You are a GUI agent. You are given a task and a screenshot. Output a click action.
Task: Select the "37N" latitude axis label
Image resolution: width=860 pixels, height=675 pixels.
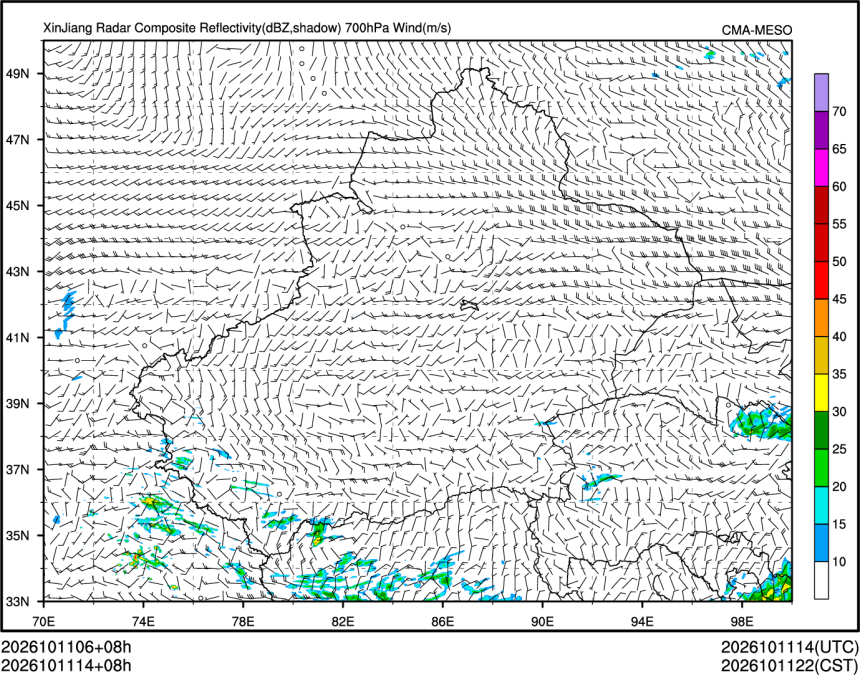(x=16, y=469)
